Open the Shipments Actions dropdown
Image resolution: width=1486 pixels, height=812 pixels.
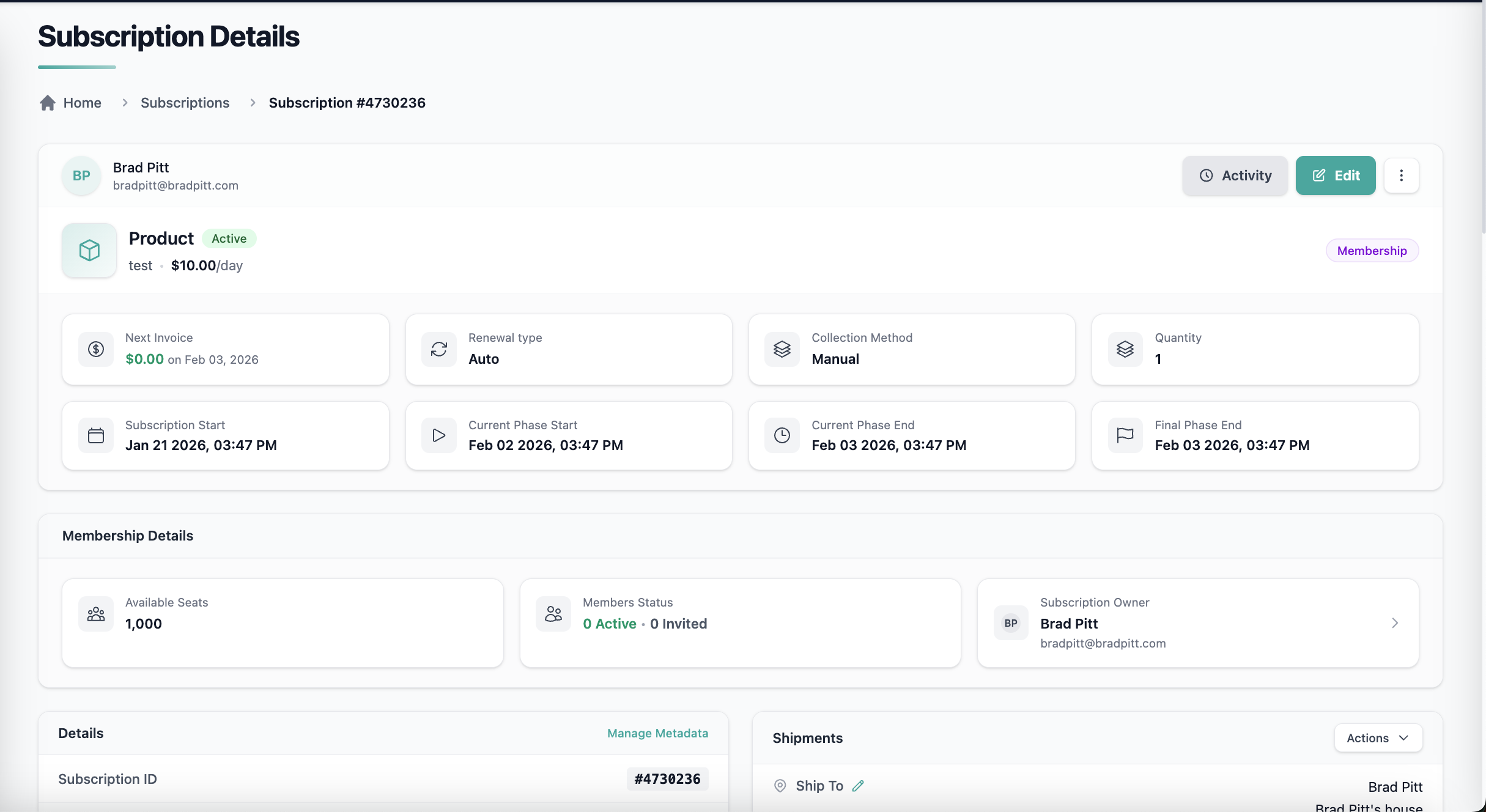[1378, 738]
